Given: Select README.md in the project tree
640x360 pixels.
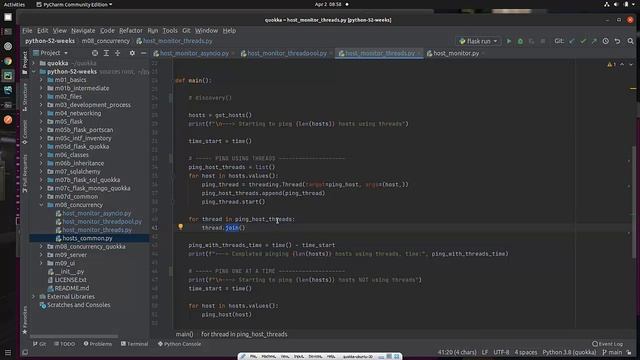Looking at the screenshot, I should pos(72,288).
